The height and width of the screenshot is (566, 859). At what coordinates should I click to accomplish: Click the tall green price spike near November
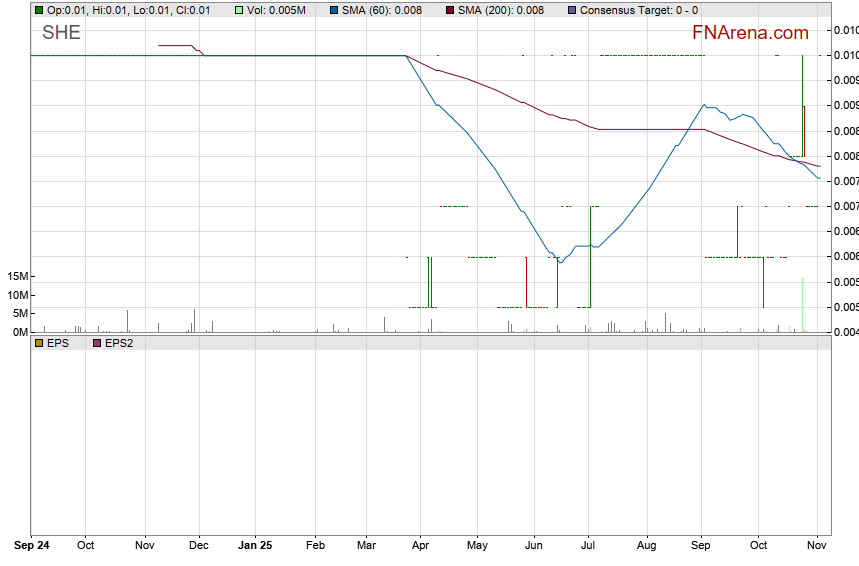click(x=802, y=100)
